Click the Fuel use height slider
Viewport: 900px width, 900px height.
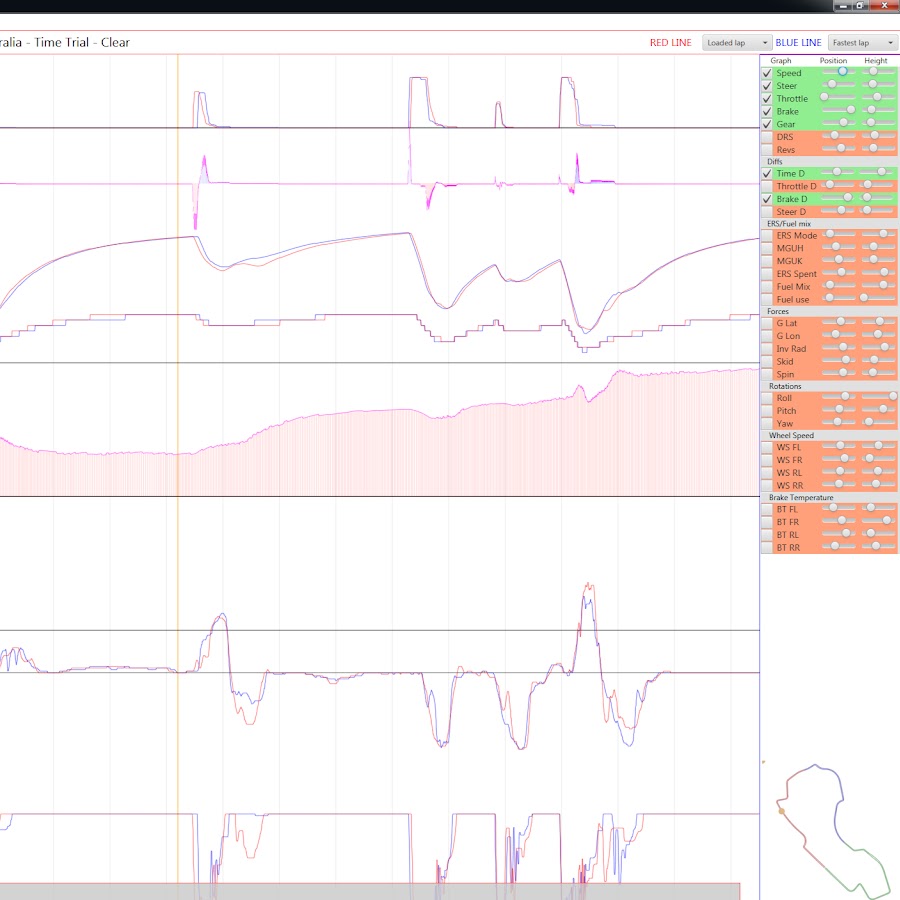tap(879, 298)
